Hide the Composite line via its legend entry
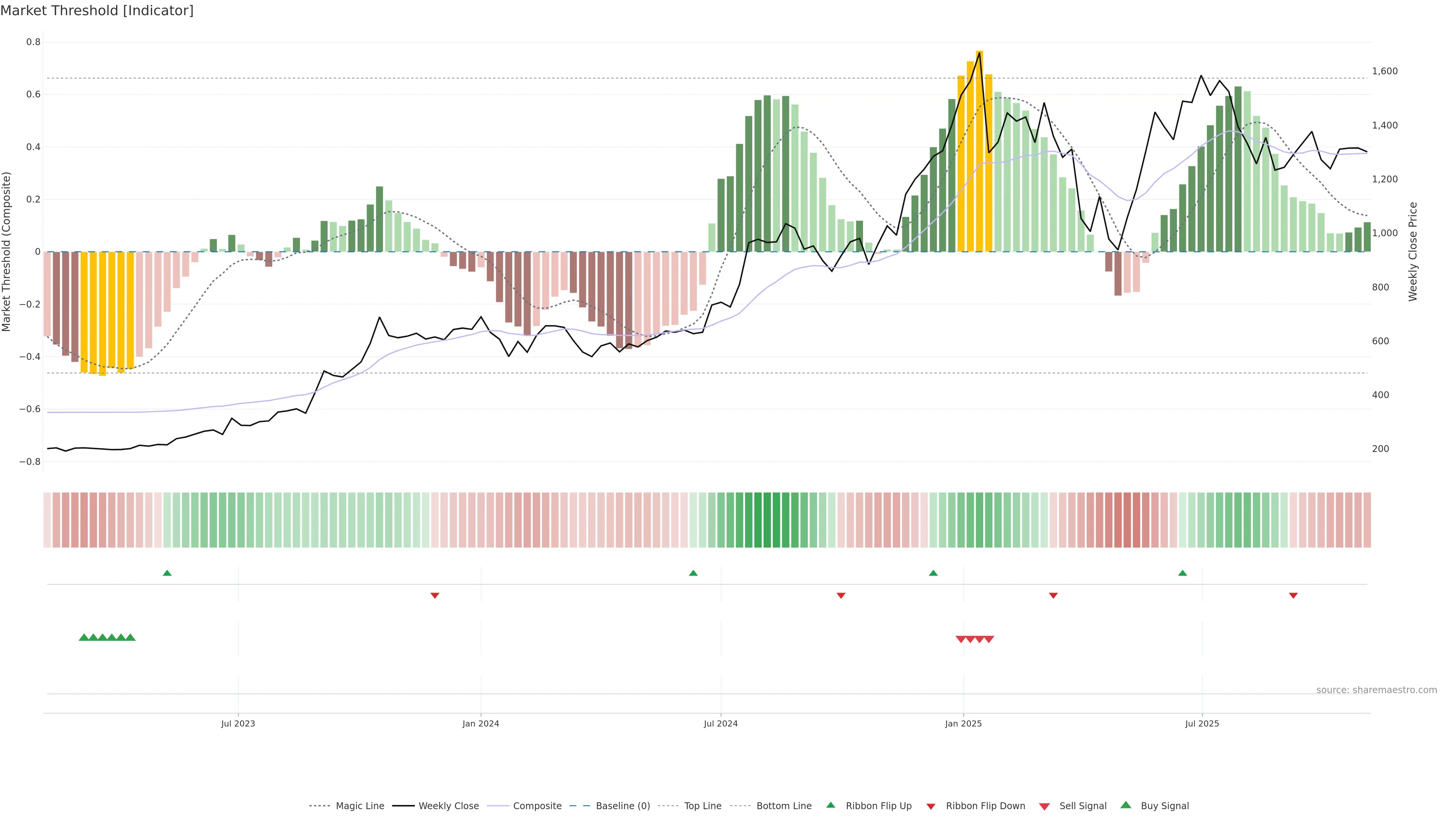Image resolution: width=1456 pixels, height=819 pixels. [537, 806]
